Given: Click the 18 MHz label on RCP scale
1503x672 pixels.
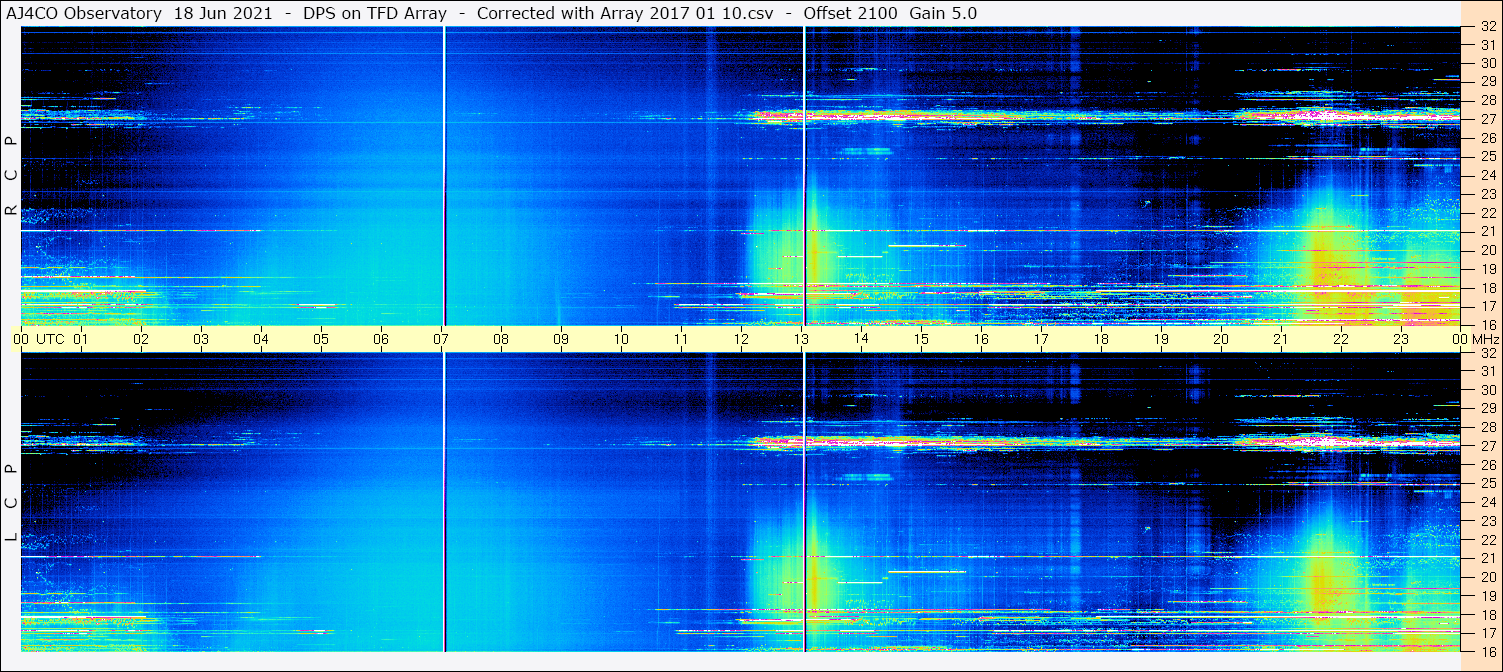Looking at the screenshot, I should pyautogui.click(x=1488, y=288).
